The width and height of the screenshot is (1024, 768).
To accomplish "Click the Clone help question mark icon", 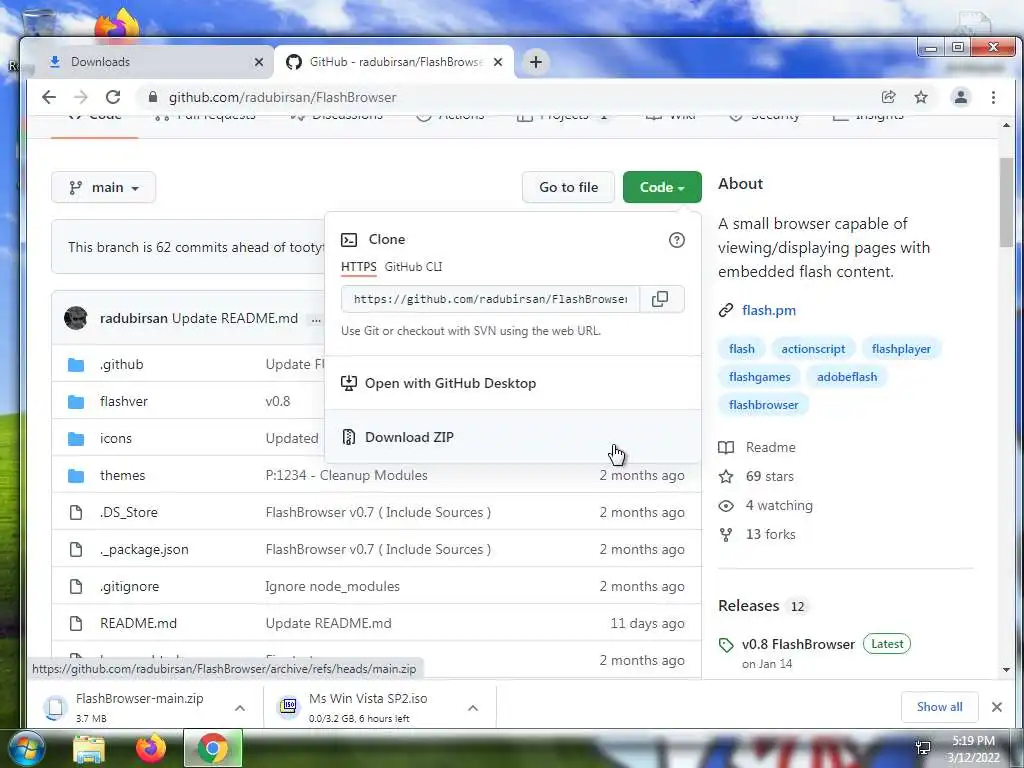I will point(677,240).
